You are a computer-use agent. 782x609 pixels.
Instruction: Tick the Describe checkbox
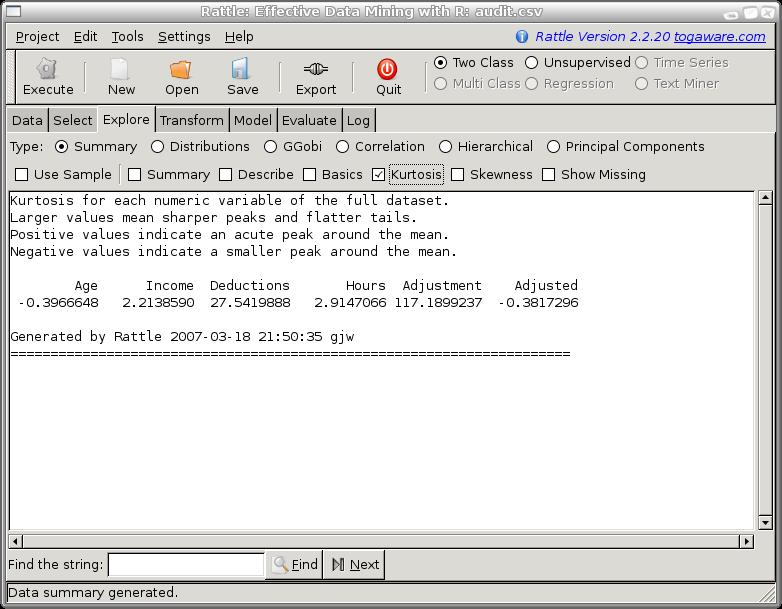(225, 175)
